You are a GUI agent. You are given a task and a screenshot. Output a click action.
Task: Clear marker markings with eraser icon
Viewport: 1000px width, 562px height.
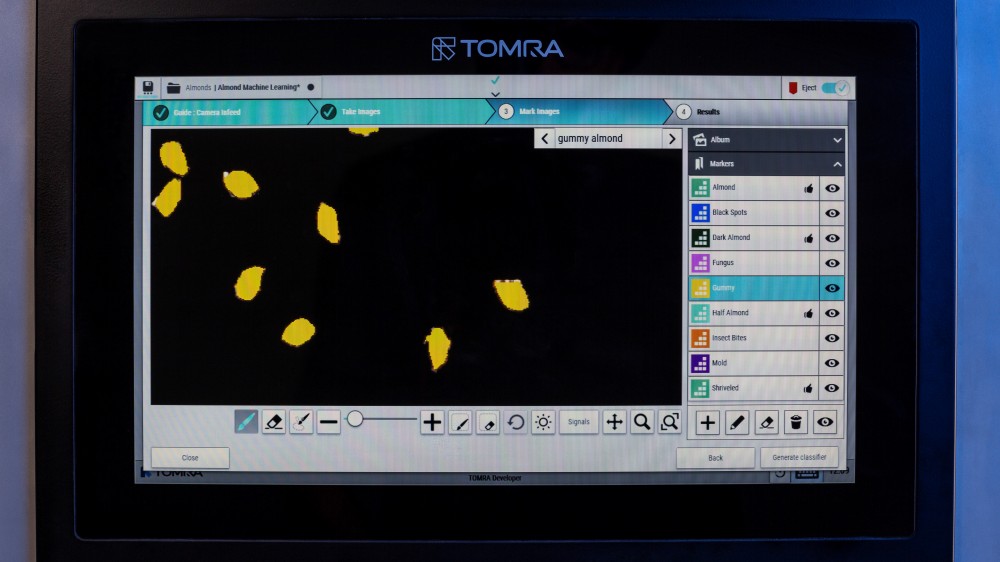(x=766, y=422)
